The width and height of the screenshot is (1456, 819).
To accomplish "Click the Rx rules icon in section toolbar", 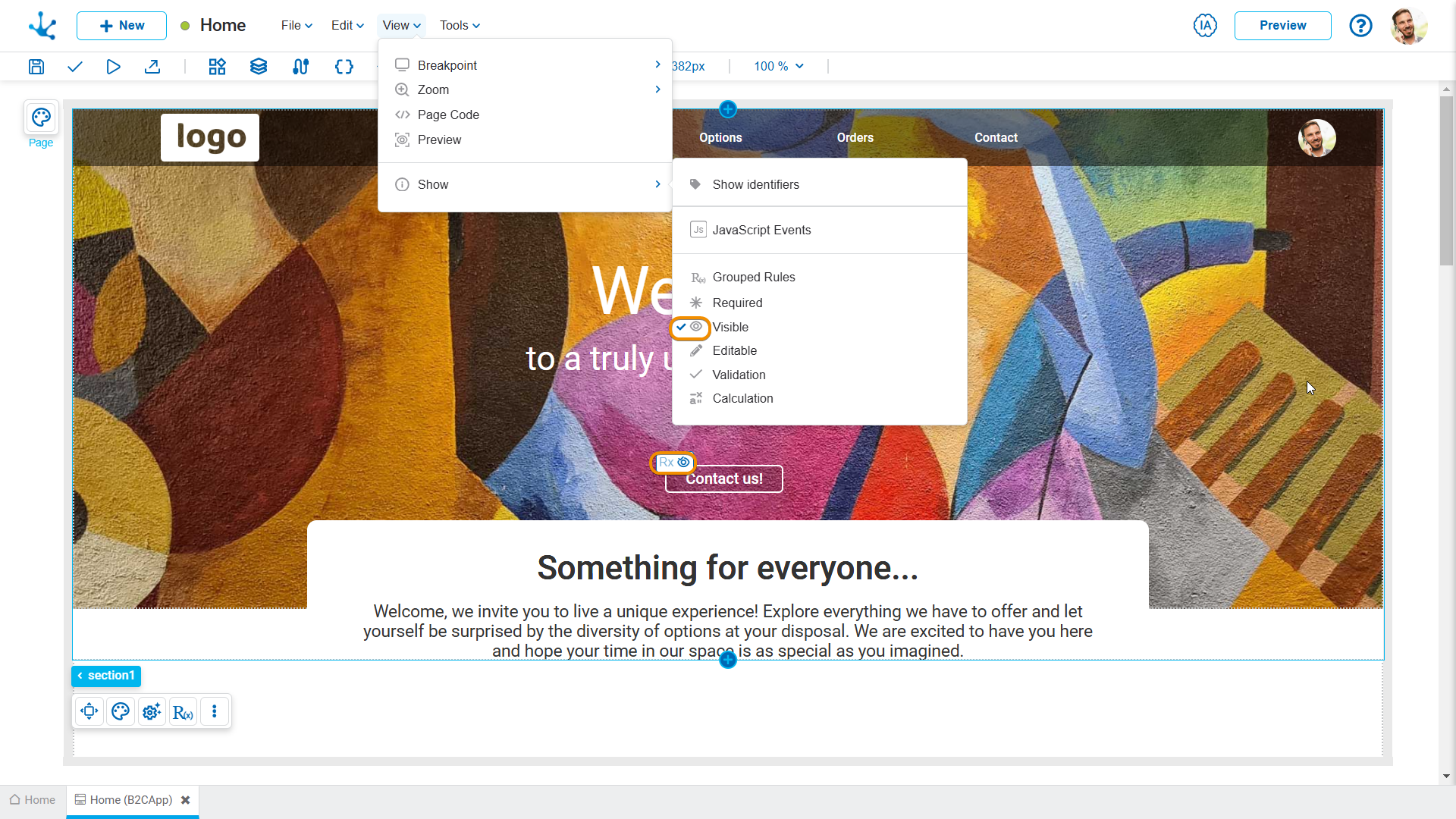I will click(183, 712).
